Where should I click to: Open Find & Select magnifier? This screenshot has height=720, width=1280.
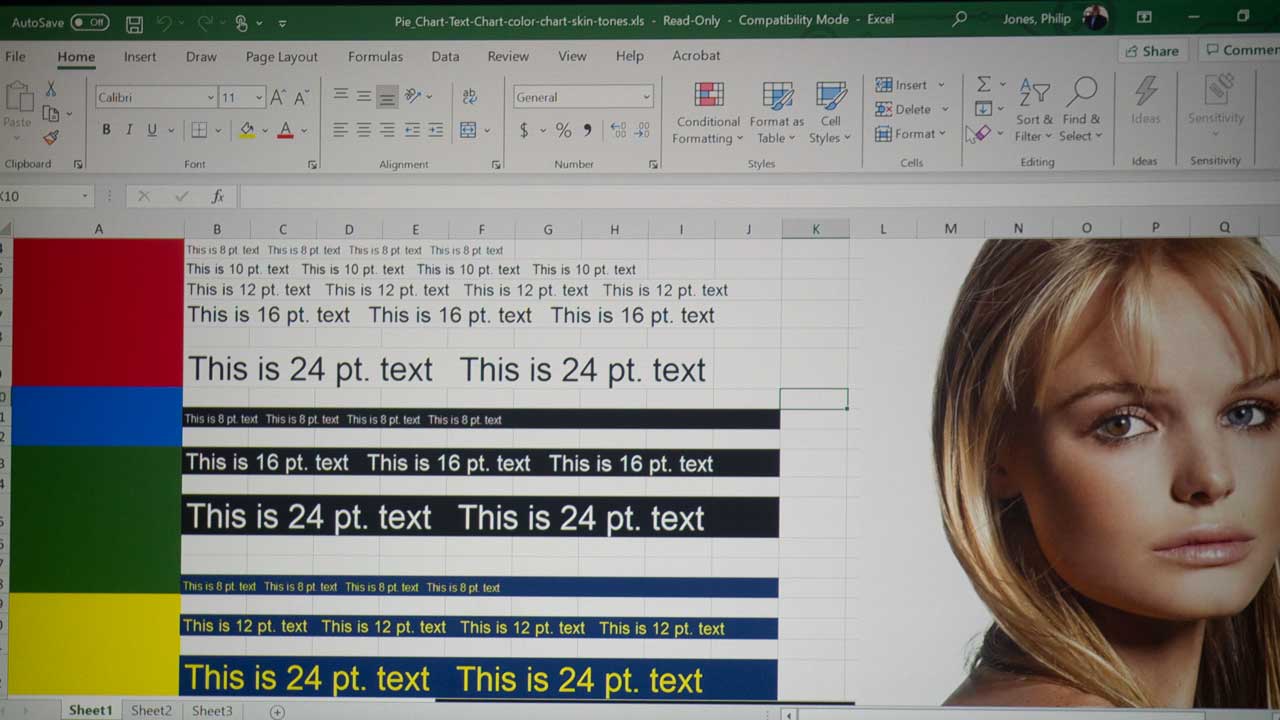tap(1082, 92)
